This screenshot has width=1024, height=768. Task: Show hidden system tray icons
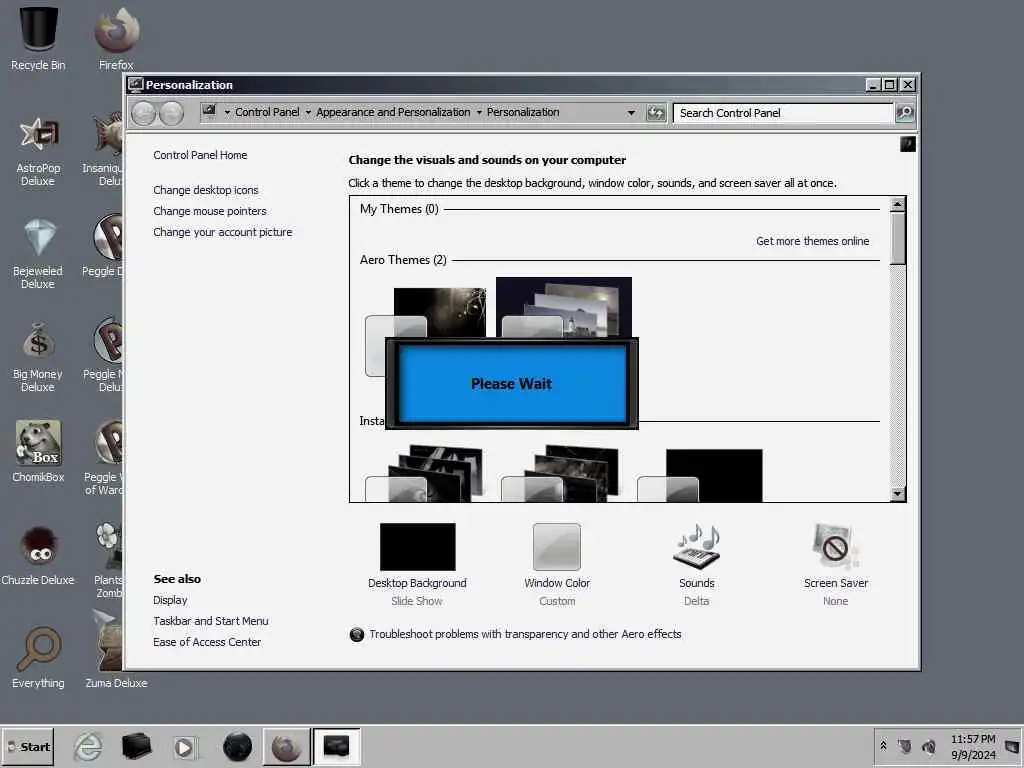(884, 745)
